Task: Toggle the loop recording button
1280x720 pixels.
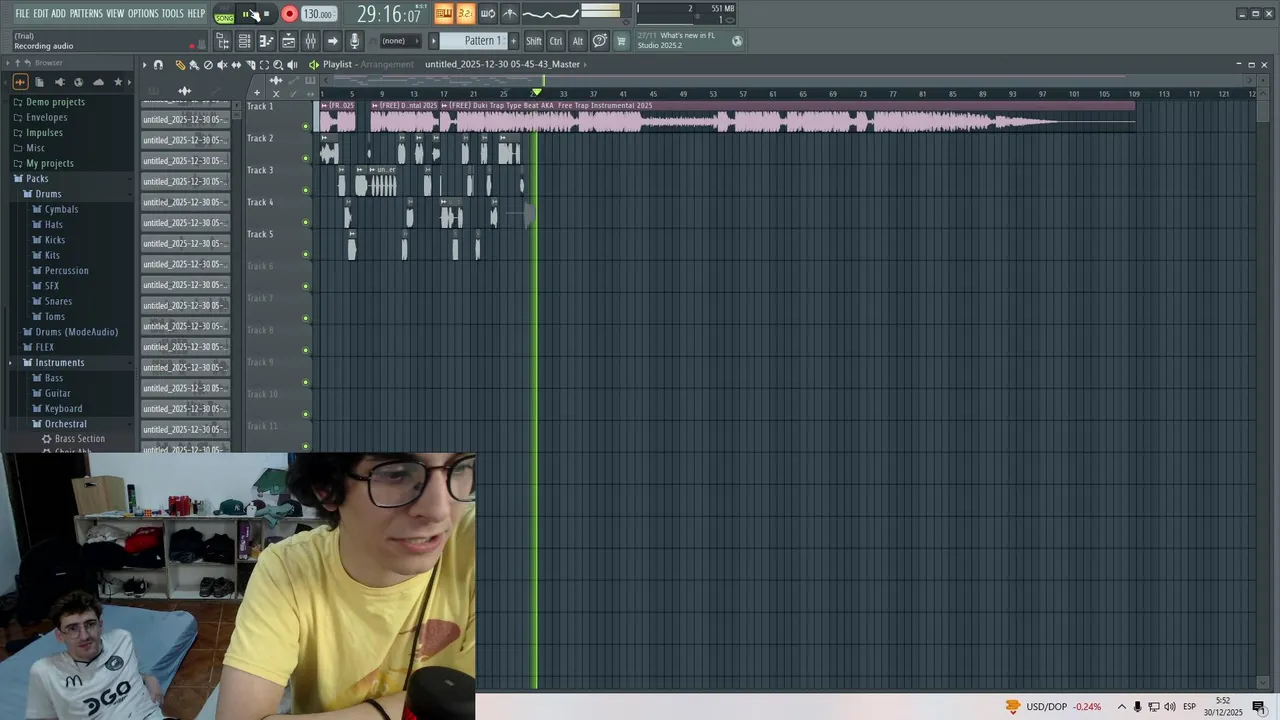Action: click(487, 13)
